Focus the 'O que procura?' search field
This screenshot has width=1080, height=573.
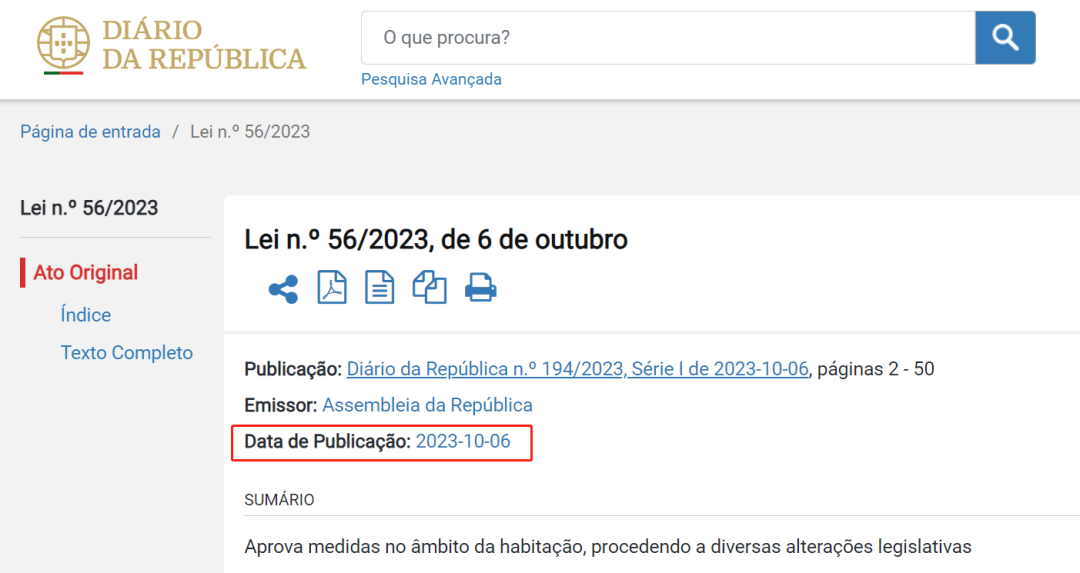[x=668, y=38]
